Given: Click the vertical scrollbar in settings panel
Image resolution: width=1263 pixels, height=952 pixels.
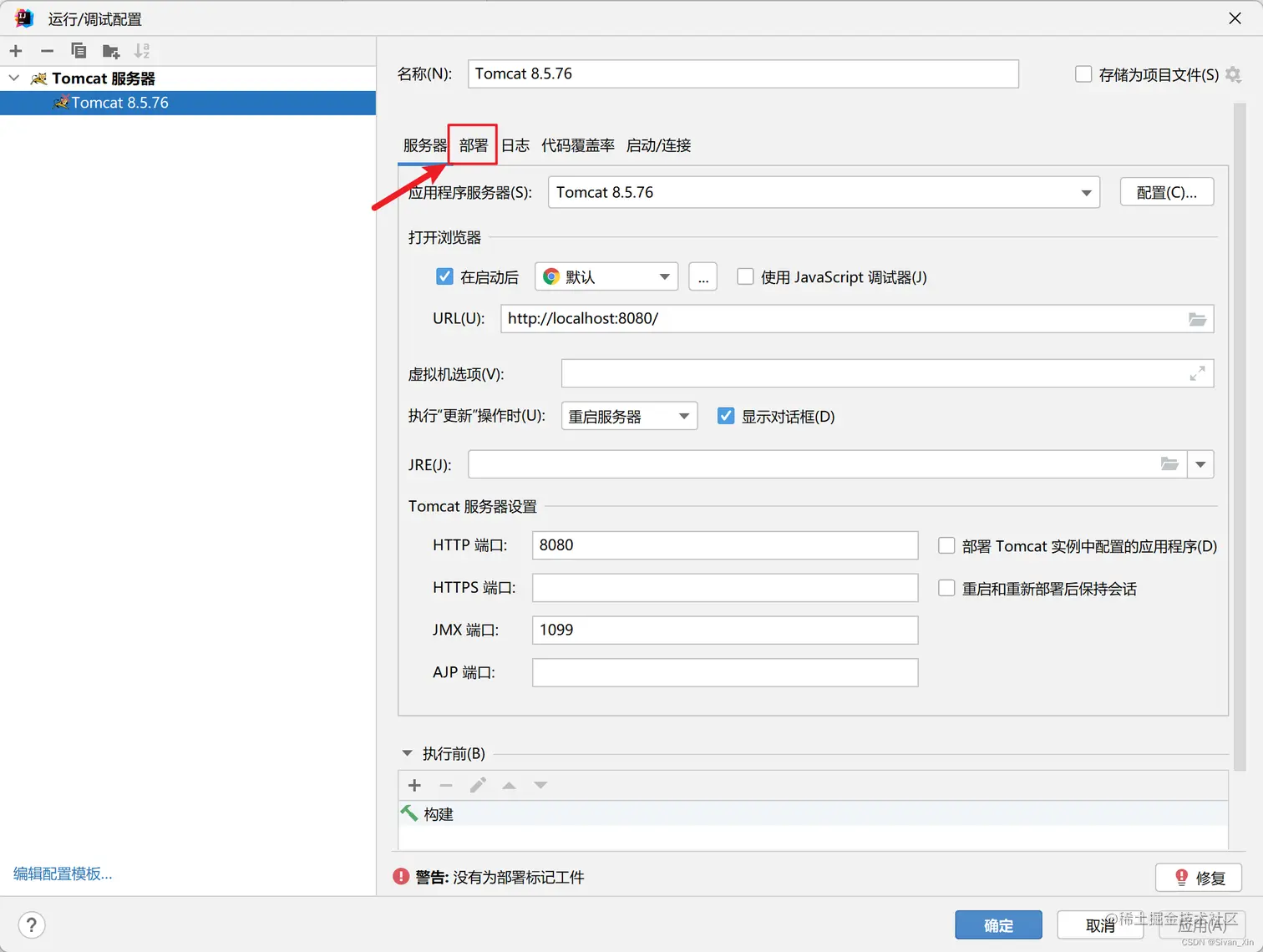Looking at the screenshot, I should [x=1240, y=437].
